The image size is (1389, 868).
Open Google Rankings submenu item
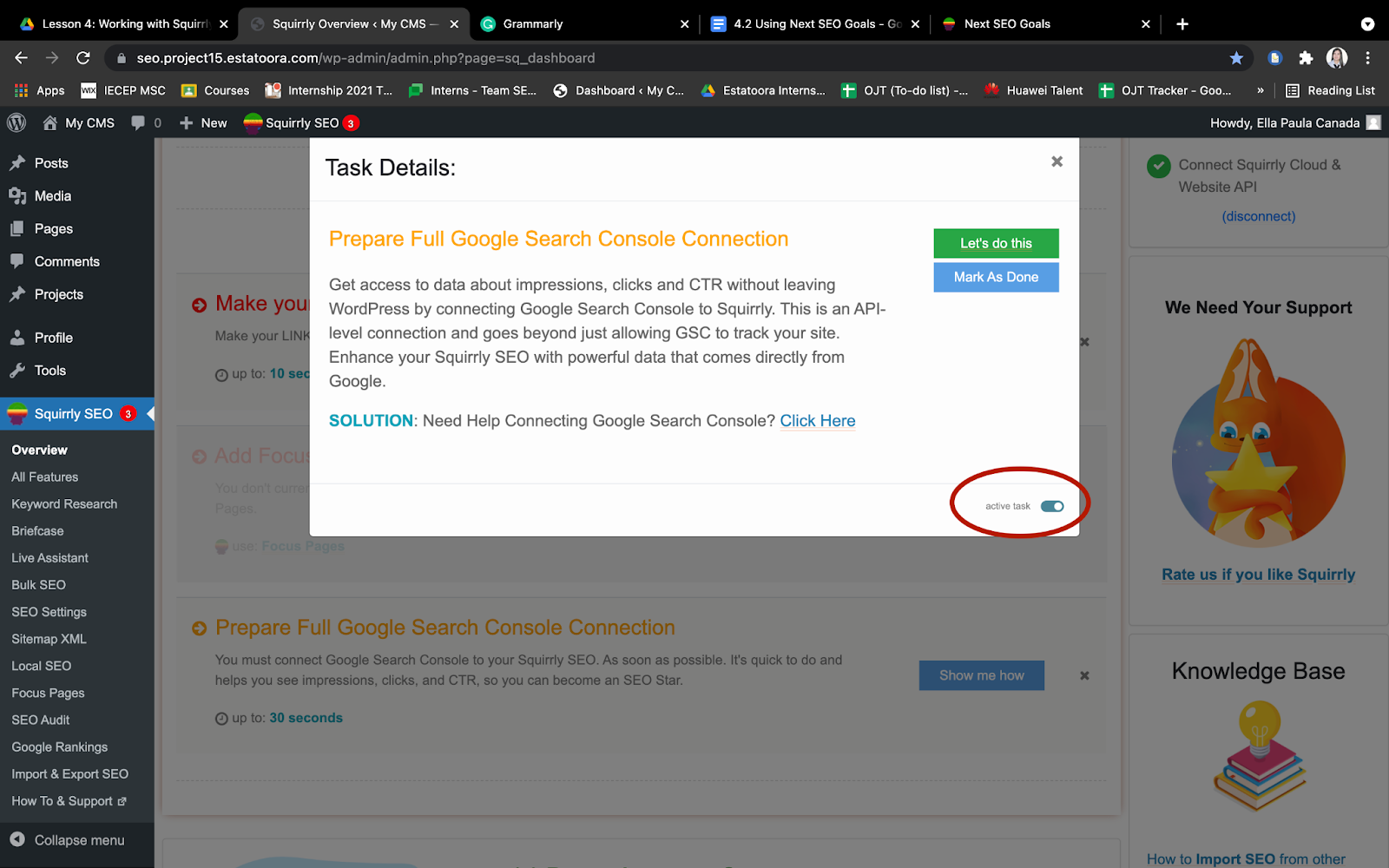click(x=59, y=746)
